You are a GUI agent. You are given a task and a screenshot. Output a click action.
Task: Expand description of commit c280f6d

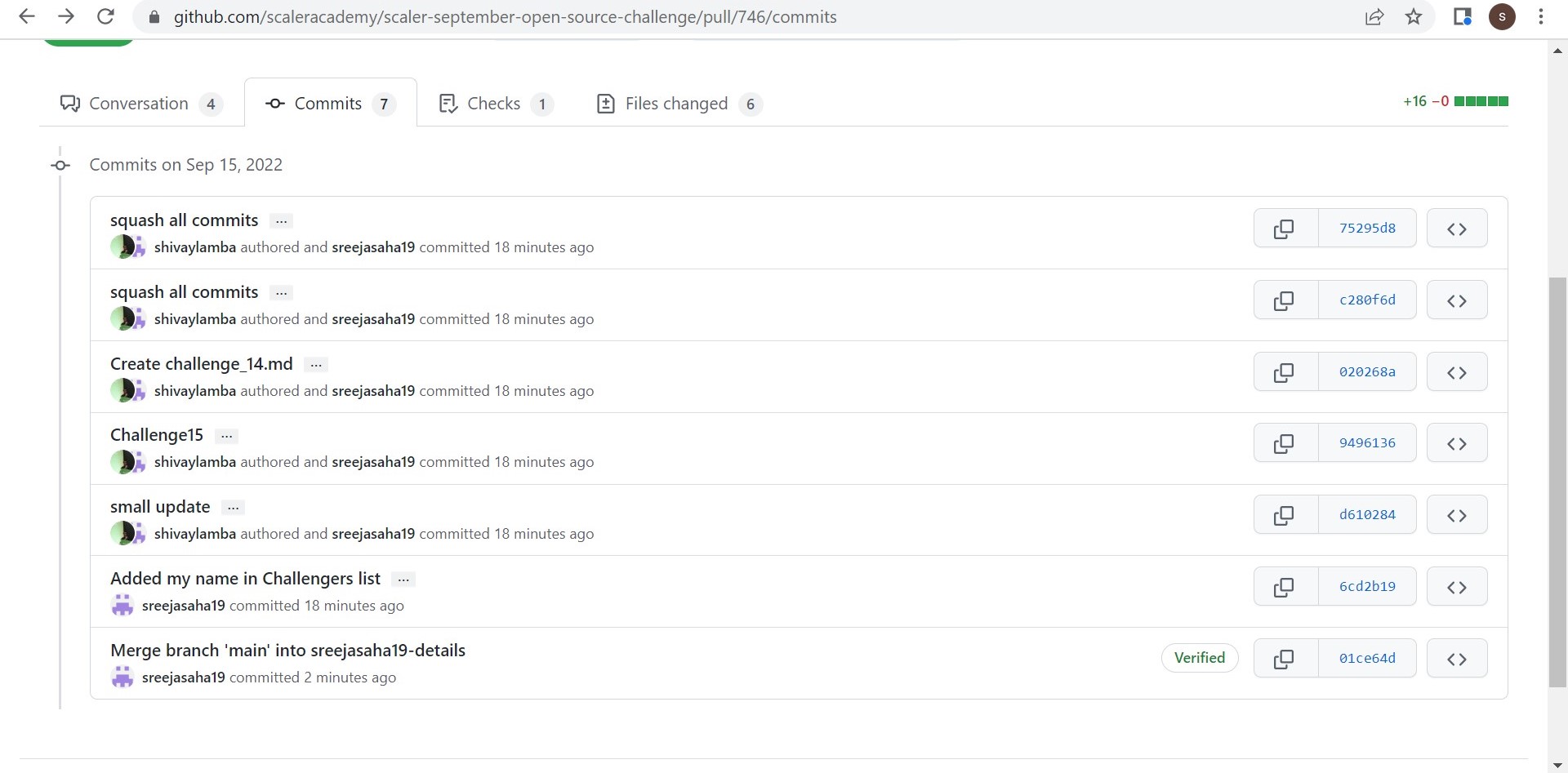tap(281, 293)
